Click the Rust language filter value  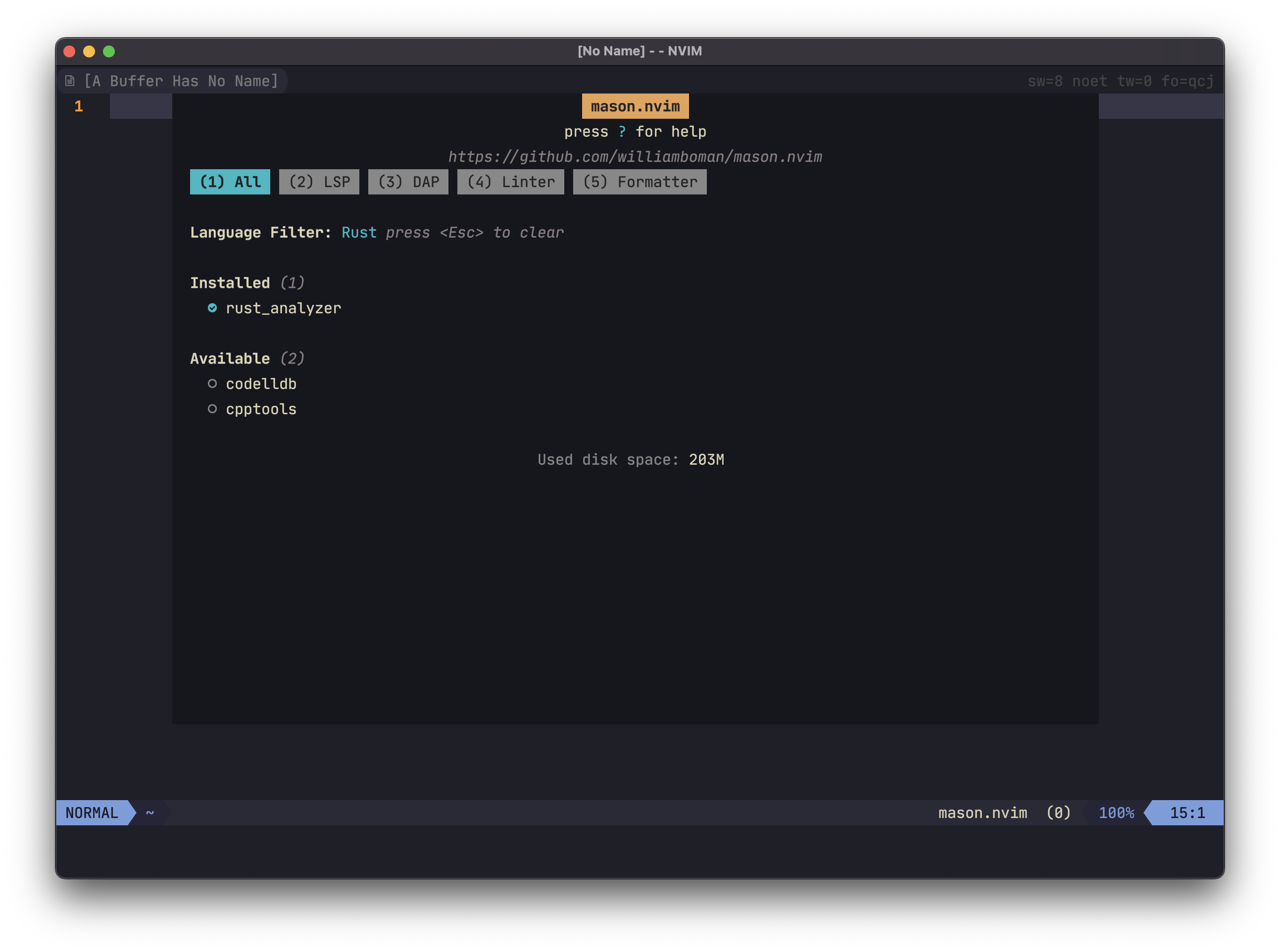tap(359, 232)
